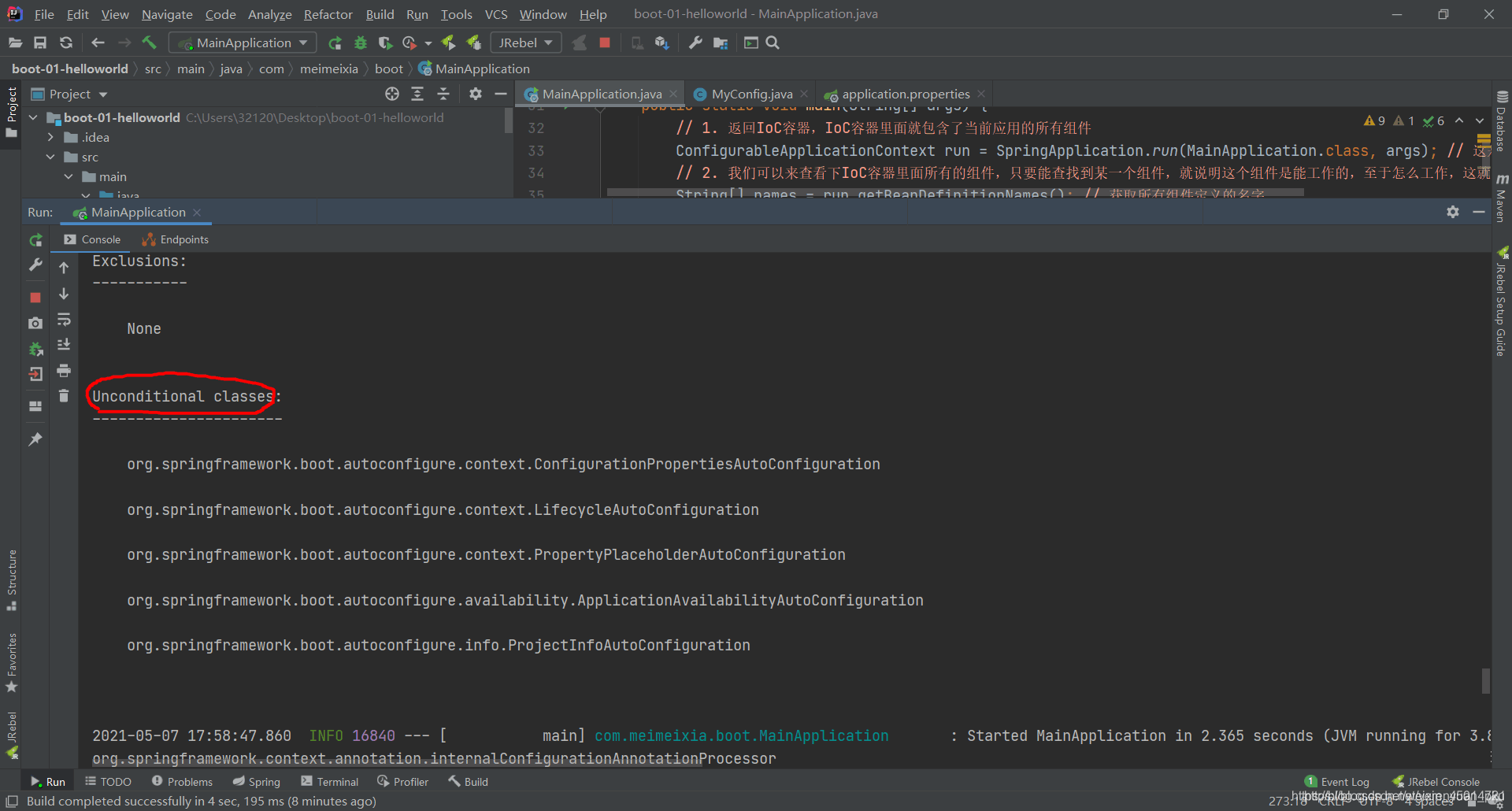The image size is (1512, 811).
Task: Open Project Structure dialog icon
Action: [720, 43]
